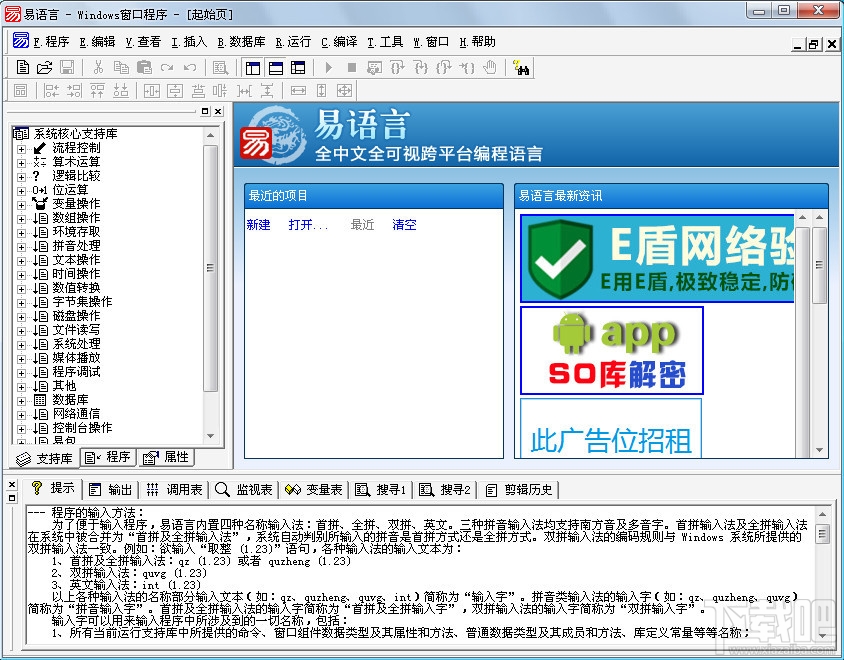844x660 pixels.
Task: Click the binoculars help search icon
Action: [521, 68]
